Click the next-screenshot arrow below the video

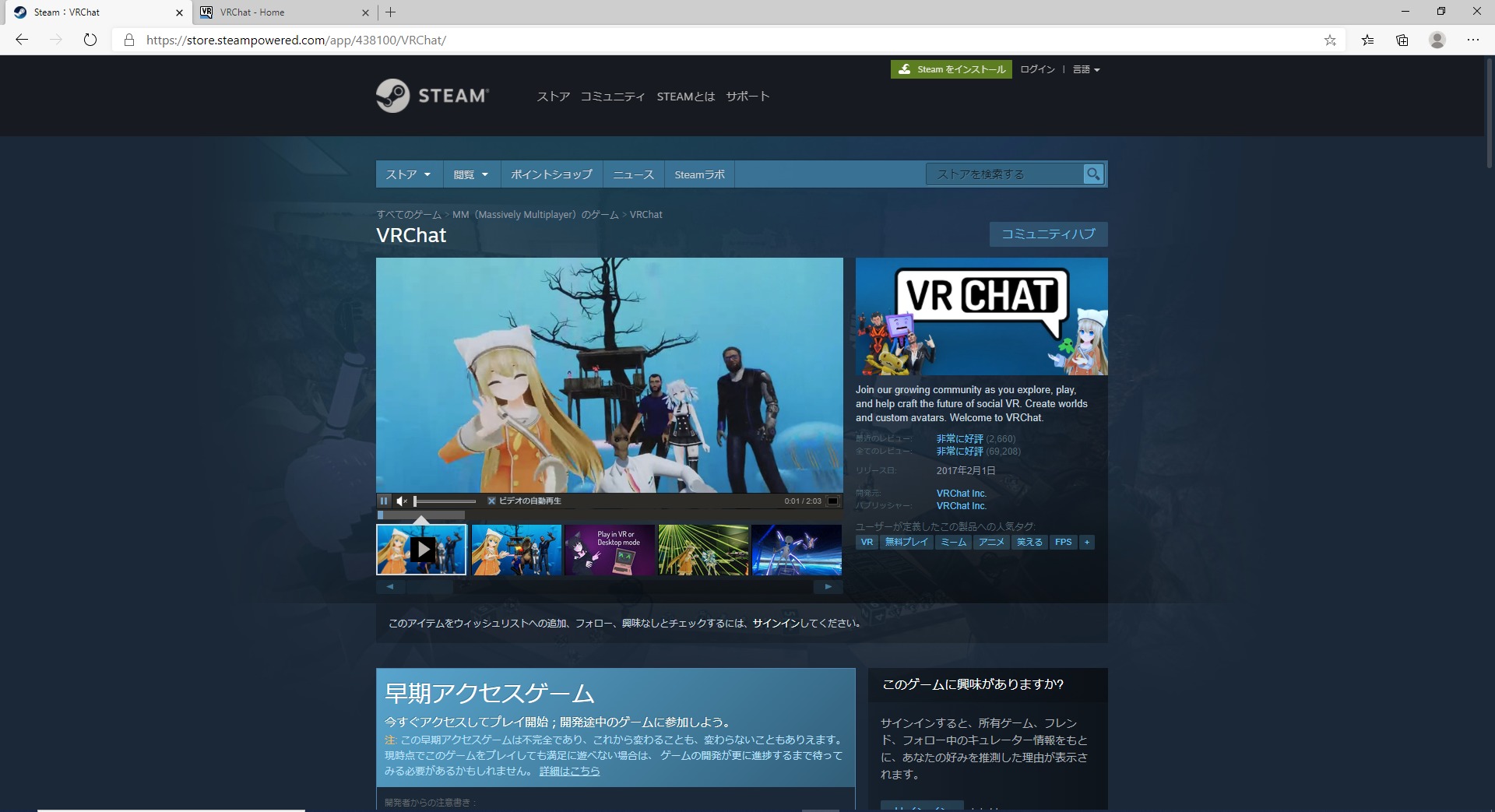pos(828,586)
